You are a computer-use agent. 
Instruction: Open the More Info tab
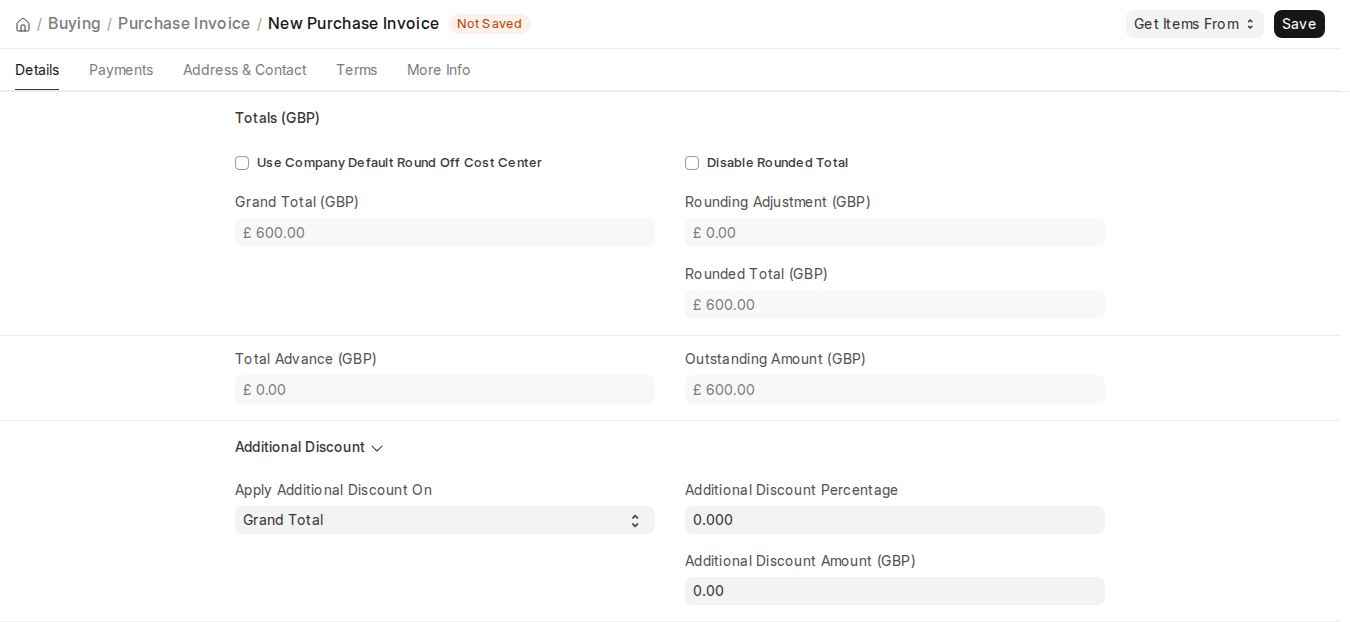(x=438, y=70)
